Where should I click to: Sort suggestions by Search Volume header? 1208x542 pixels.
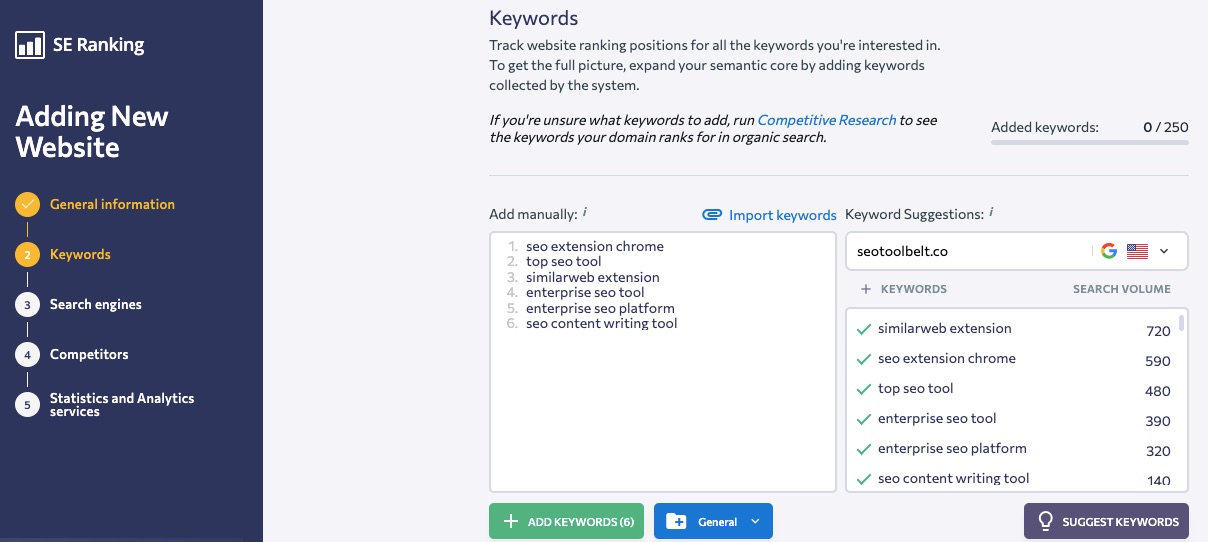tap(1121, 289)
